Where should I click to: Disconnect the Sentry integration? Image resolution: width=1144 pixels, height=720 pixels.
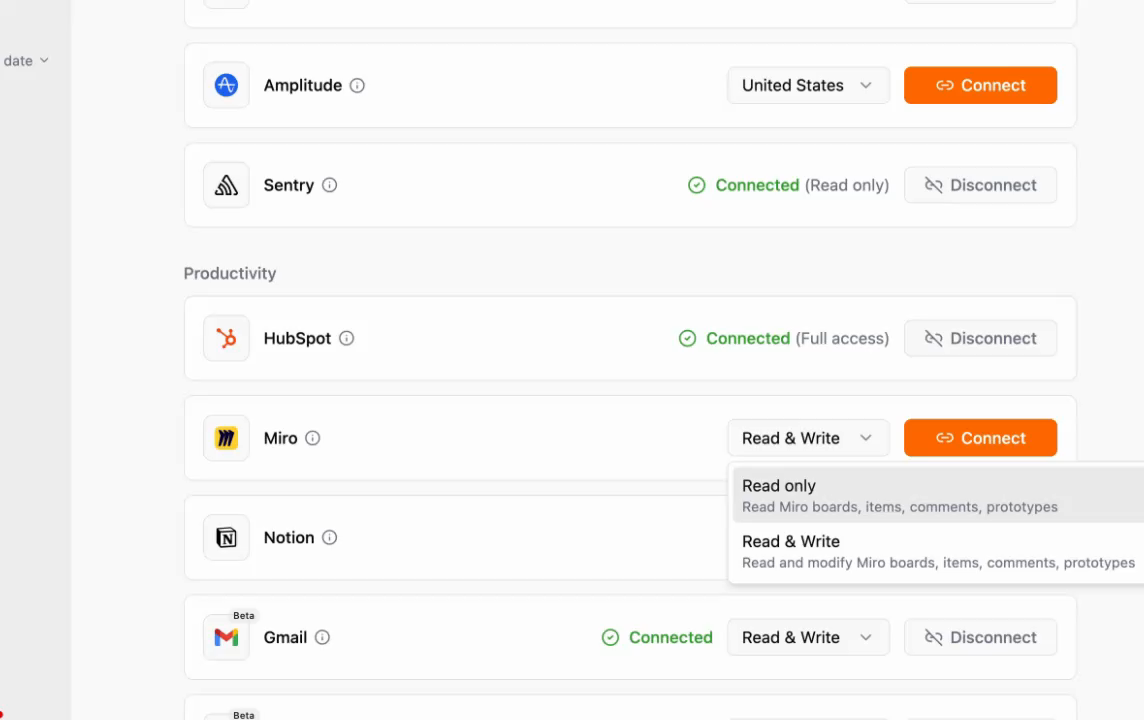[980, 185]
